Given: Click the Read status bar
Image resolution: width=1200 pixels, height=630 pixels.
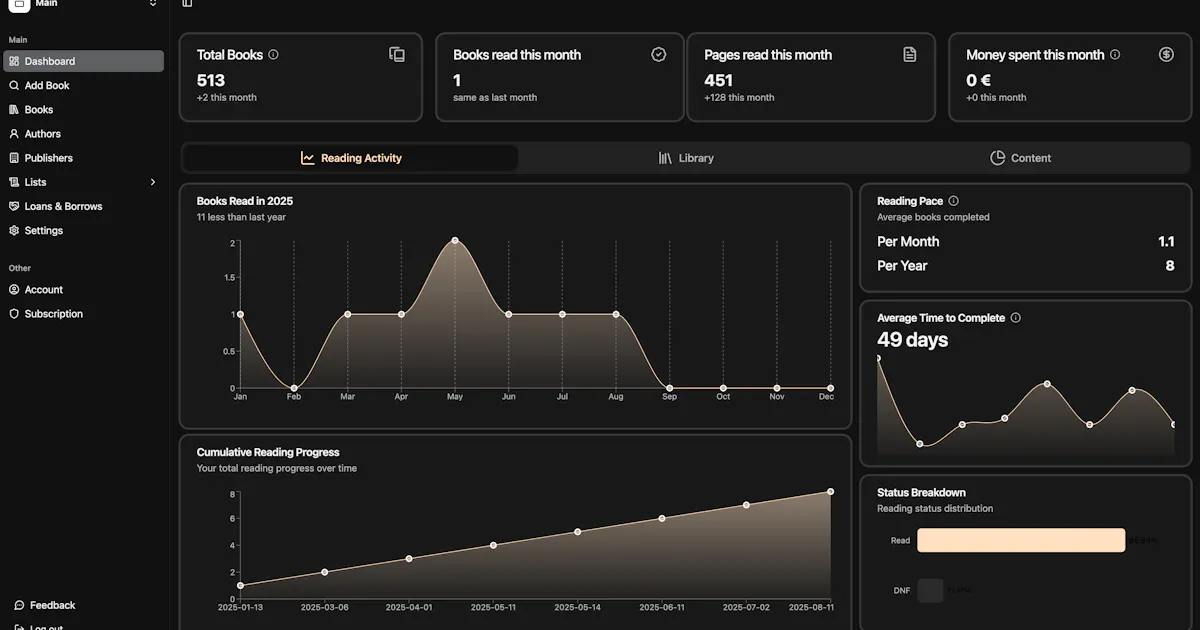Looking at the screenshot, I should (1021, 540).
